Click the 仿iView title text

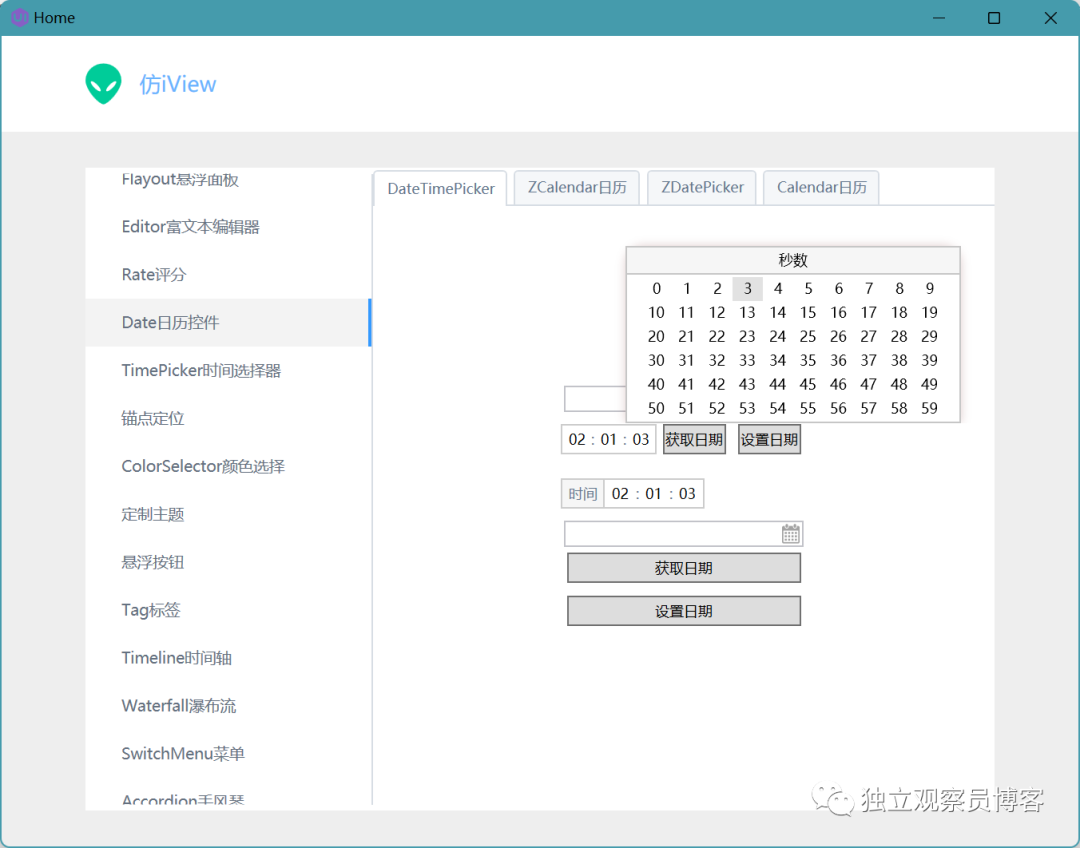pos(178,84)
